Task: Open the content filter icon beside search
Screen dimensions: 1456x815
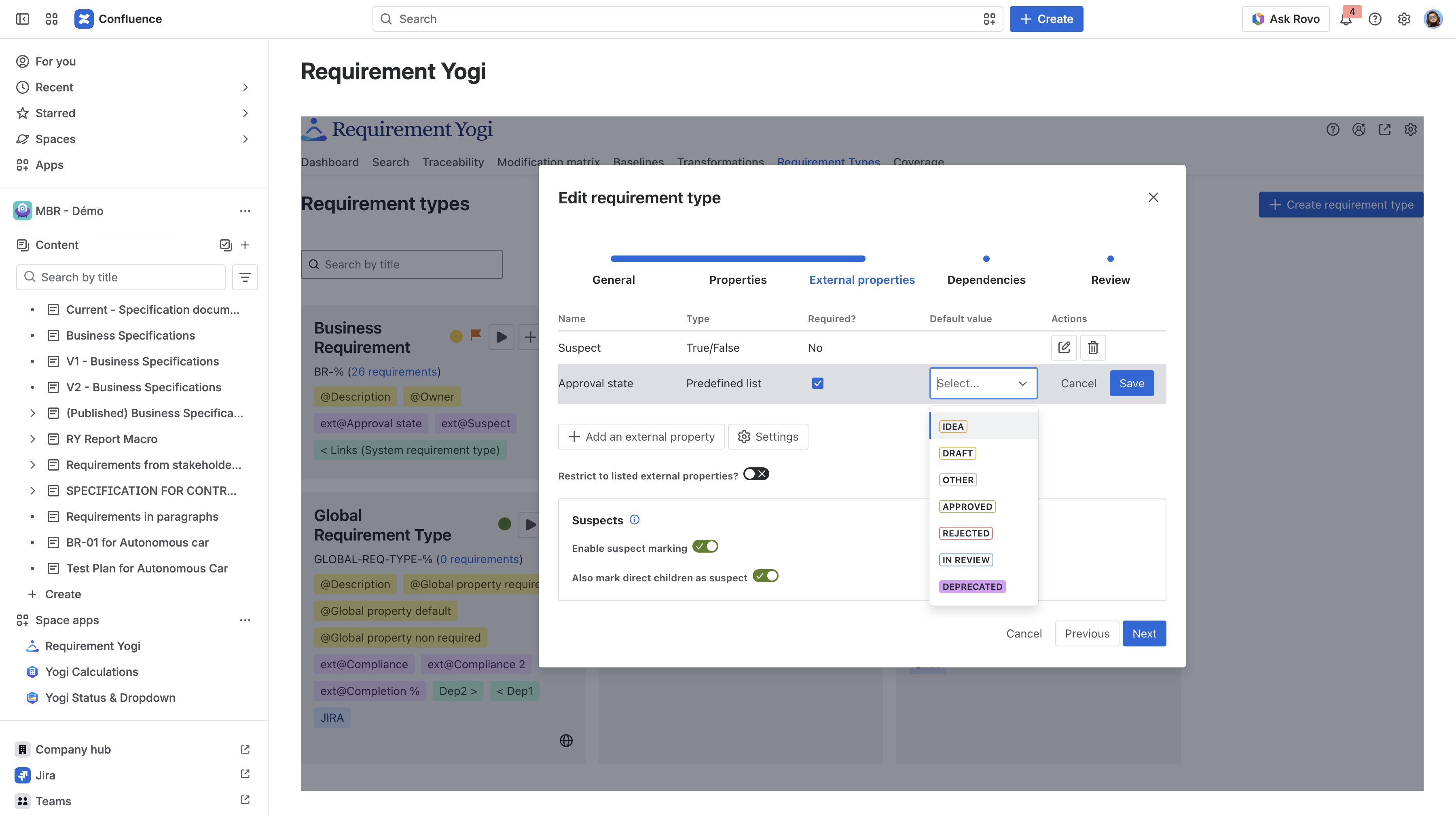Action: click(x=245, y=277)
